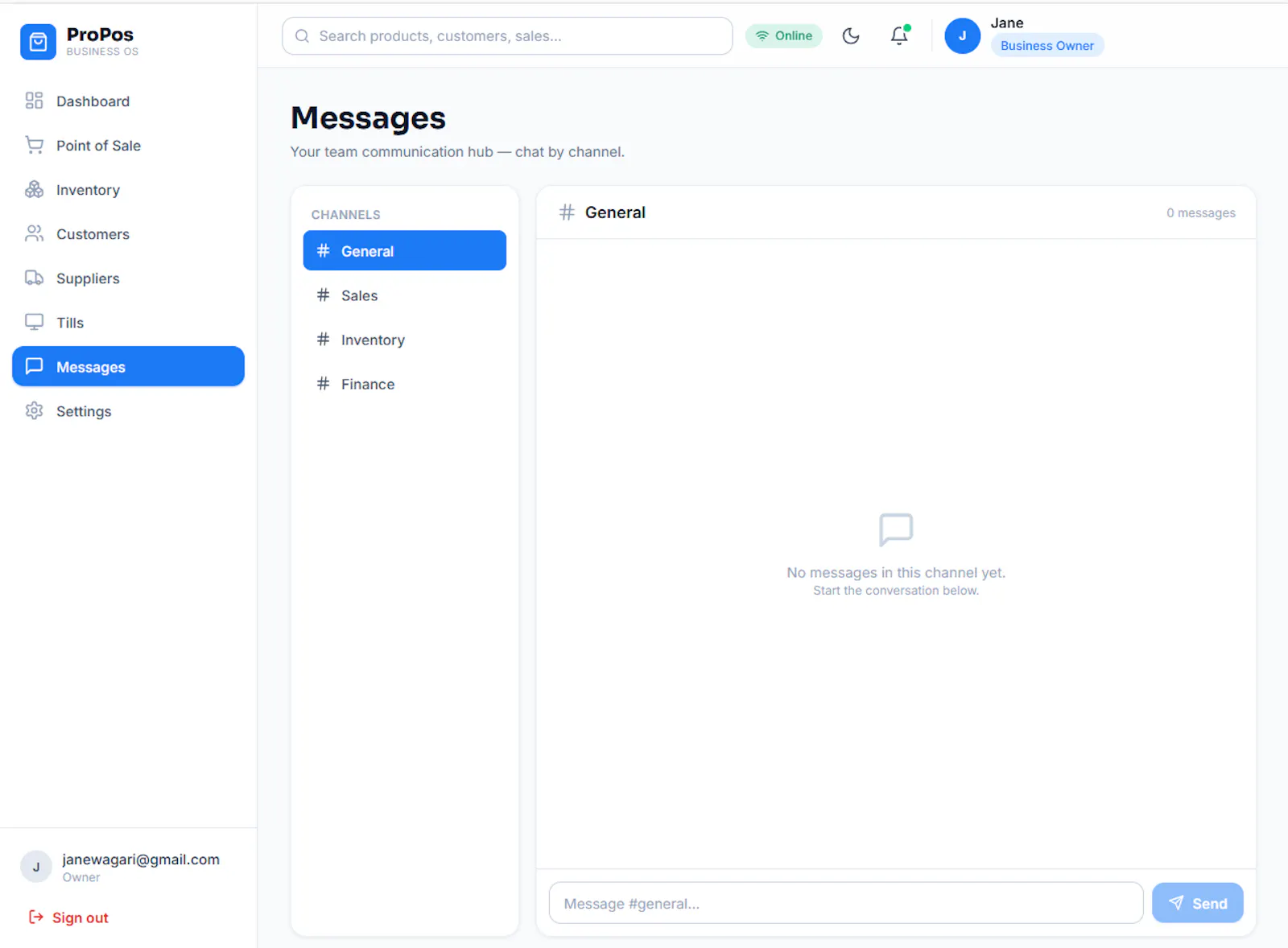The width and height of the screenshot is (1288, 948).
Task: Click the Customers people icon
Action: (x=34, y=233)
